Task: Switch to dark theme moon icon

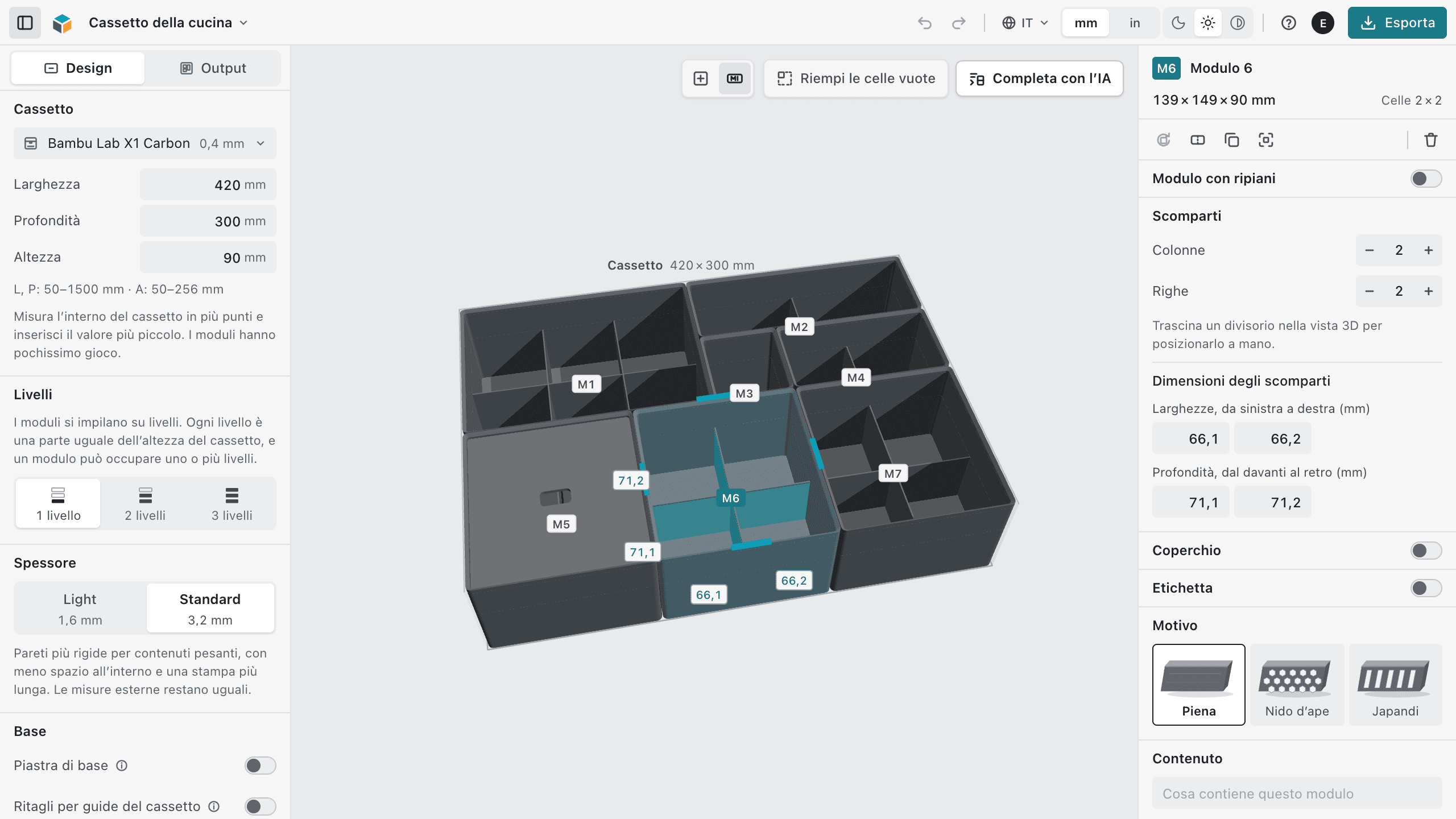Action: pos(1178,23)
